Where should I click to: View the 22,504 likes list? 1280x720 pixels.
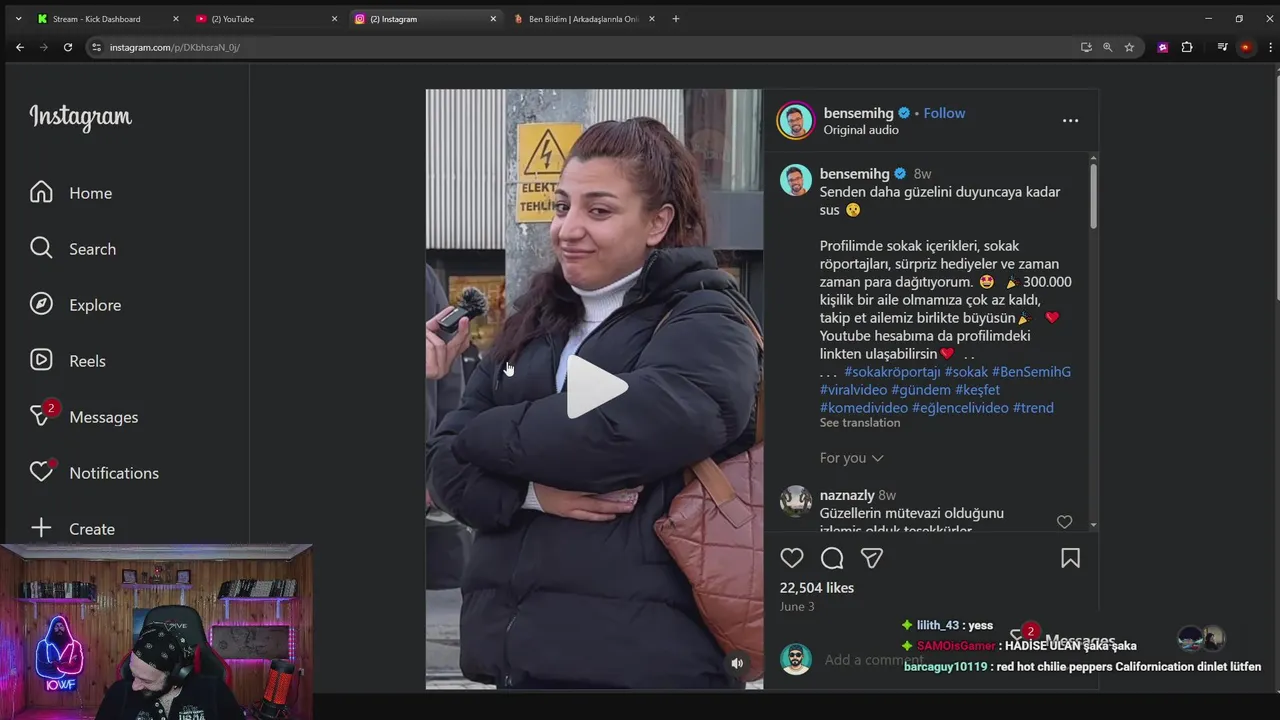point(817,588)
